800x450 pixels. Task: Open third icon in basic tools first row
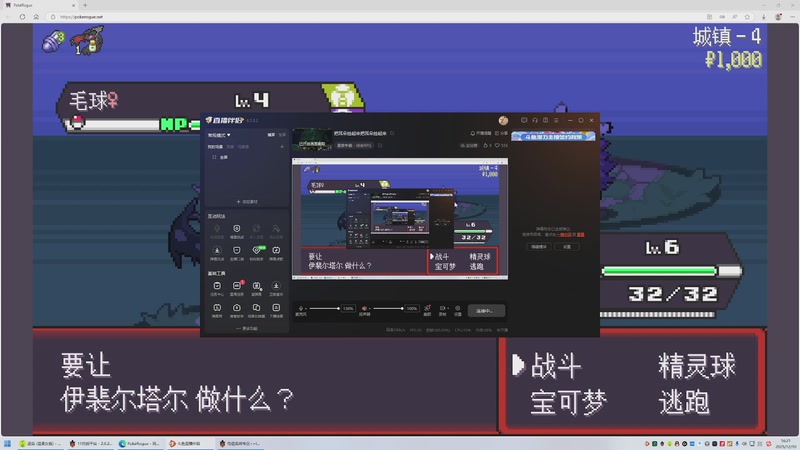click(256, 288)
